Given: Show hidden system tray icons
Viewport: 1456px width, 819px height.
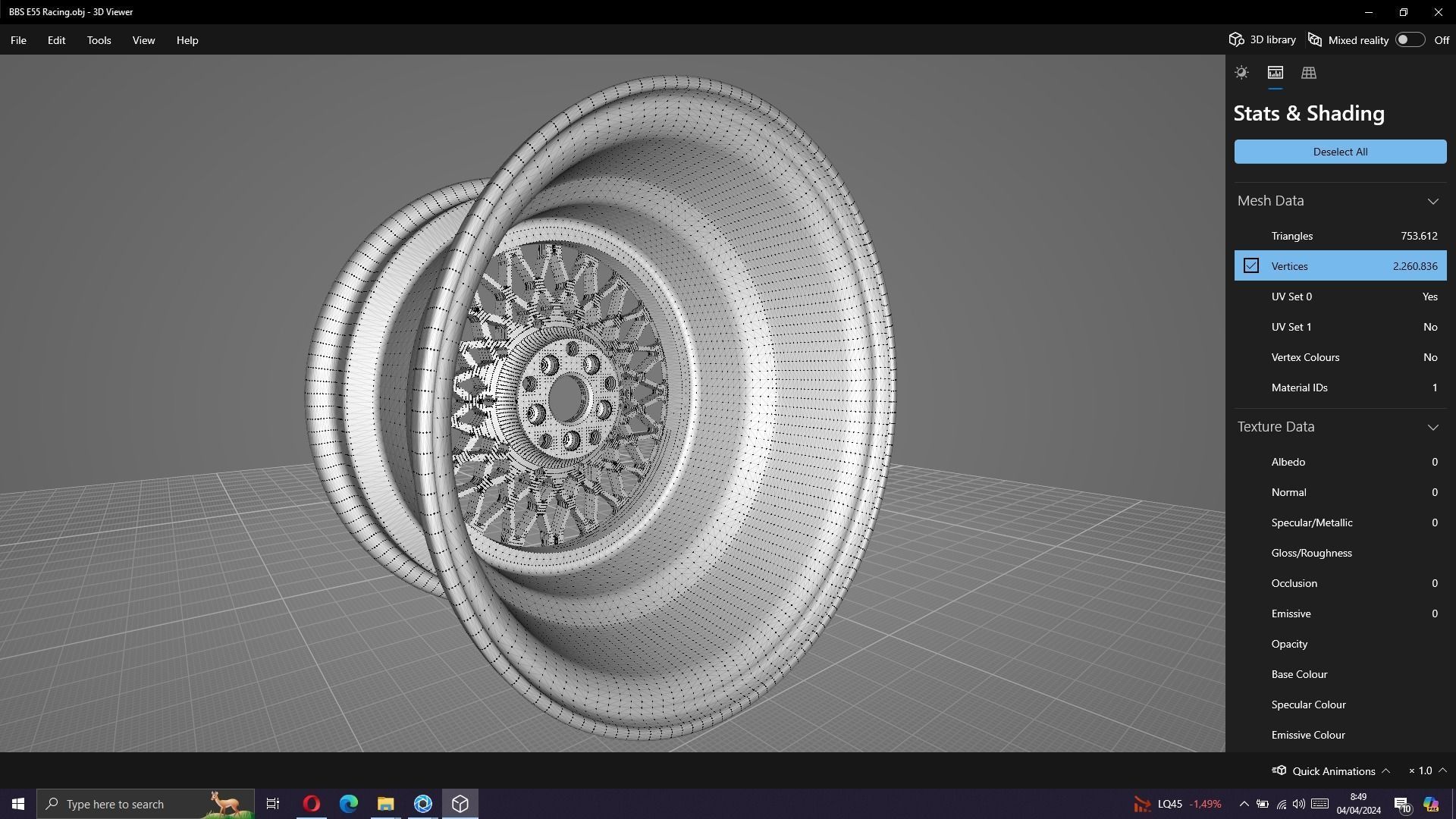Looking at the screenshot, I should tap(1244, 804).
